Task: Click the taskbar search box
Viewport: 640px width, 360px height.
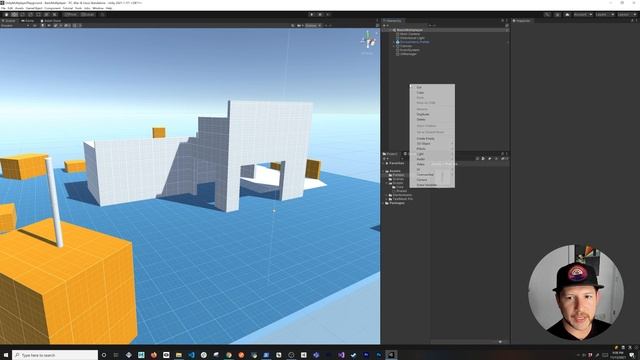Action: coord(55,355)
